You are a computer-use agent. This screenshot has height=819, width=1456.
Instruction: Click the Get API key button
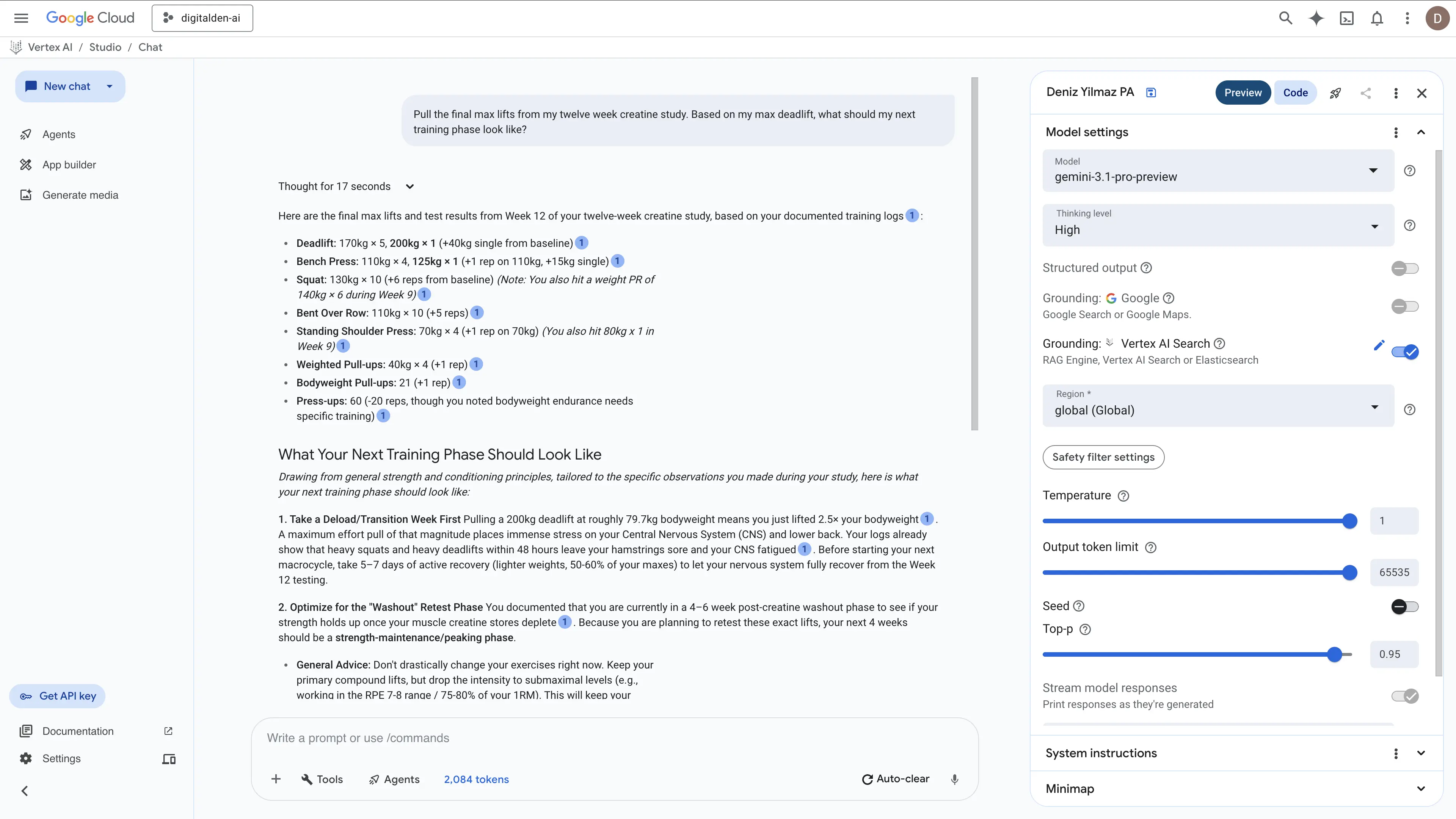click(x=58, y=696)
